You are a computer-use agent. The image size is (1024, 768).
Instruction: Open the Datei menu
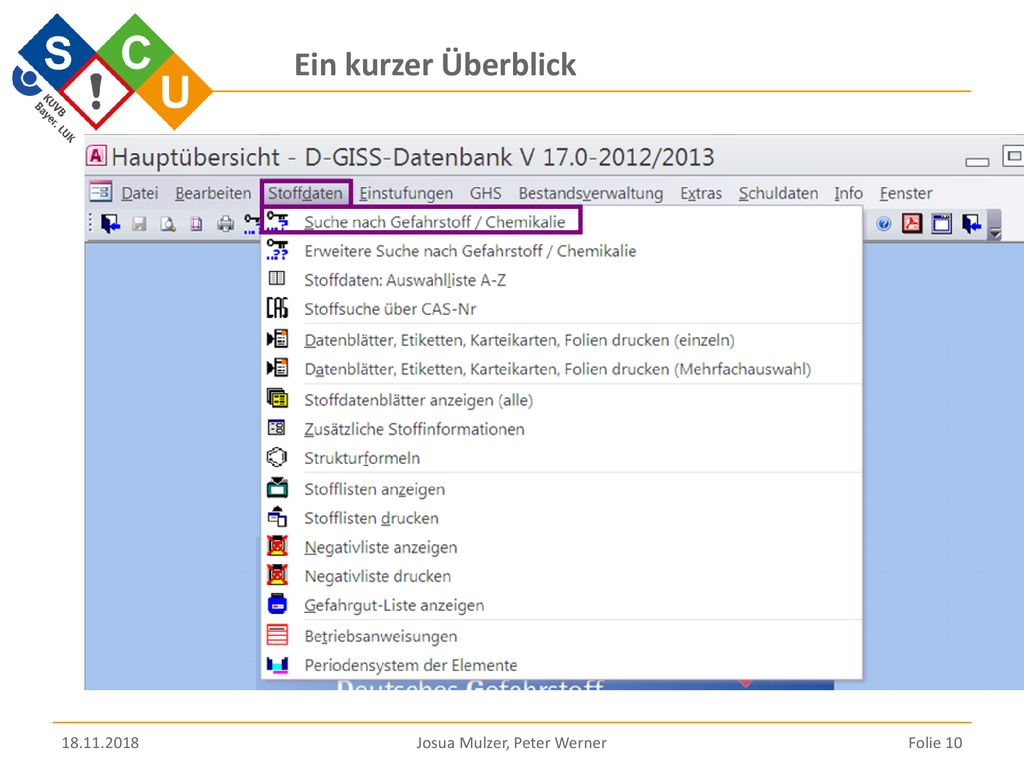140,193
